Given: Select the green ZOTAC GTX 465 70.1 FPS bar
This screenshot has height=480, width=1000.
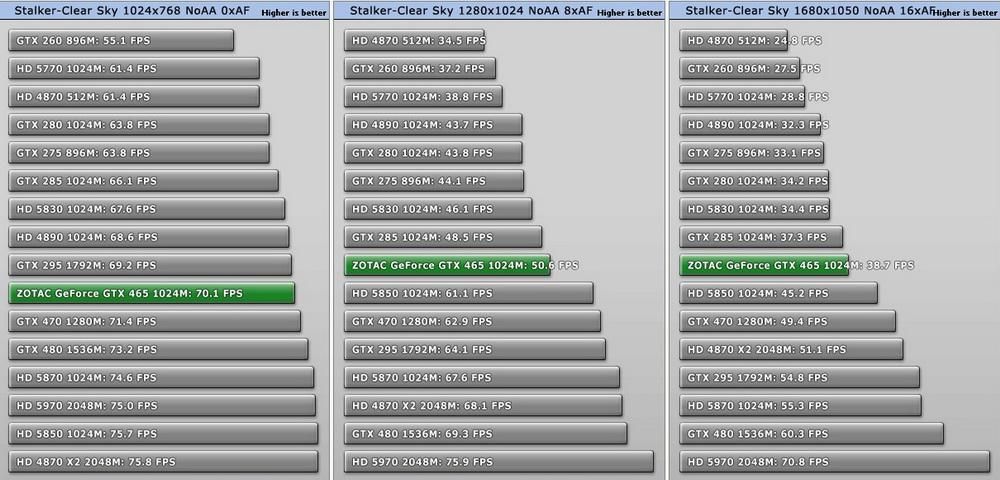Looking at the screenshot, I should [152, 293].
